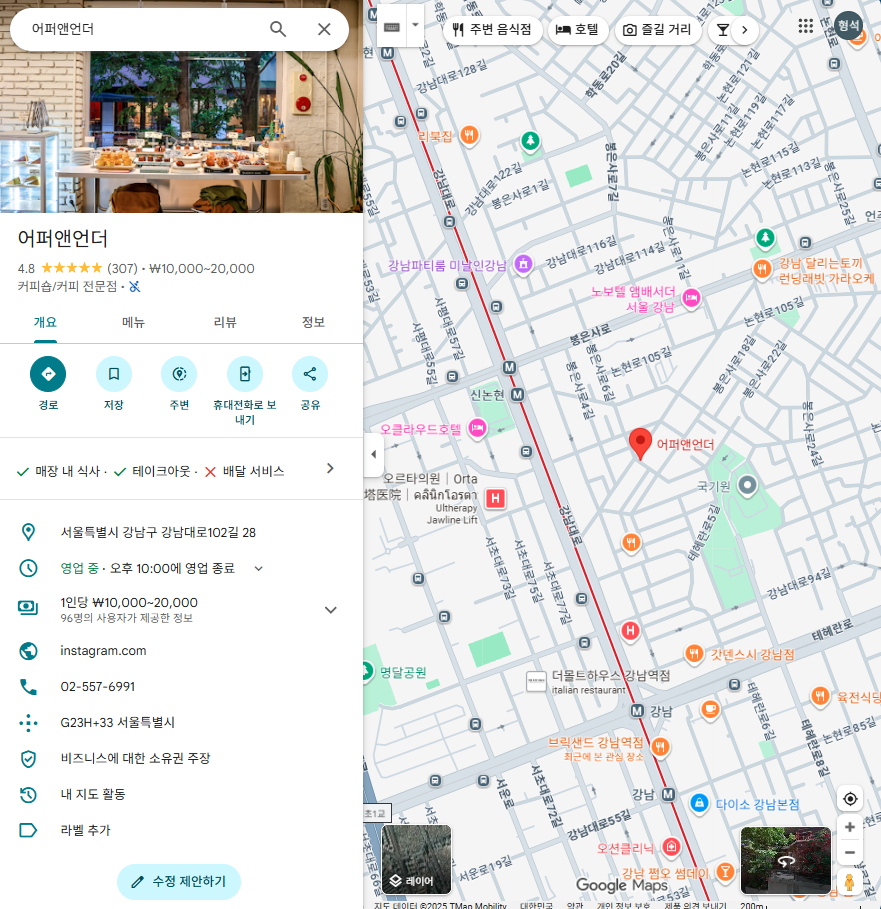Click the 저장 bookmark icon
Screen dimensions: 881x909
pos(114,374)
